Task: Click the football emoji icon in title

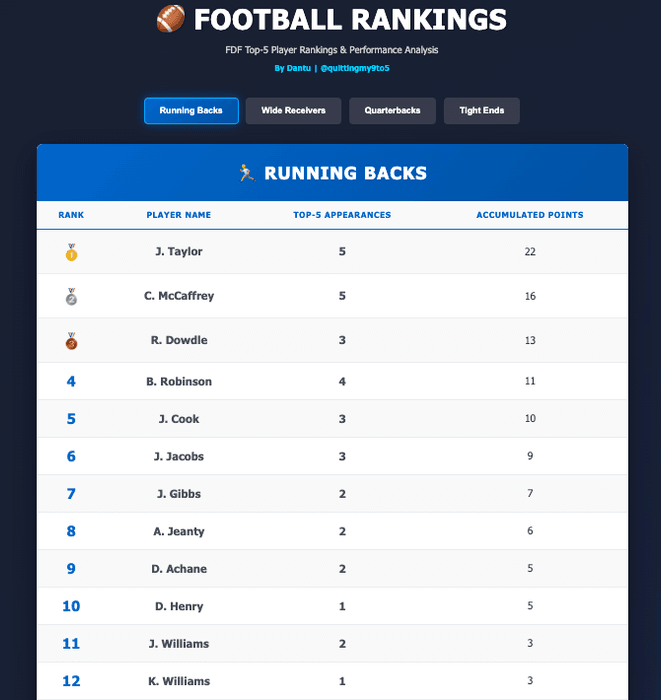Action: 171,19
